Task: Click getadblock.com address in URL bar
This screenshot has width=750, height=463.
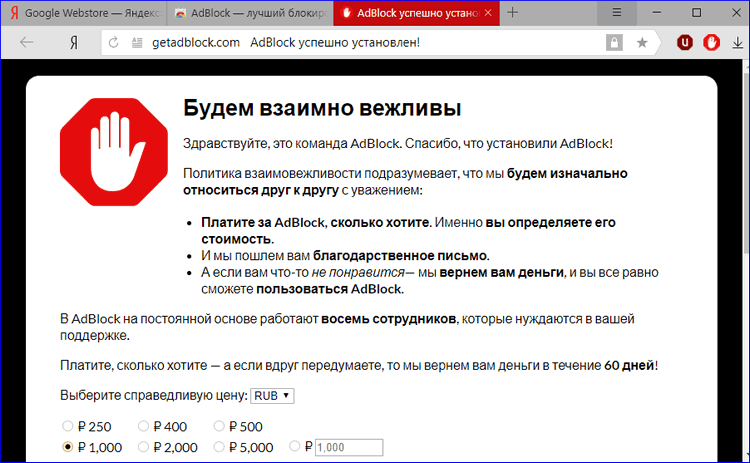Action: pyautogui.click(x=196, y=43)
